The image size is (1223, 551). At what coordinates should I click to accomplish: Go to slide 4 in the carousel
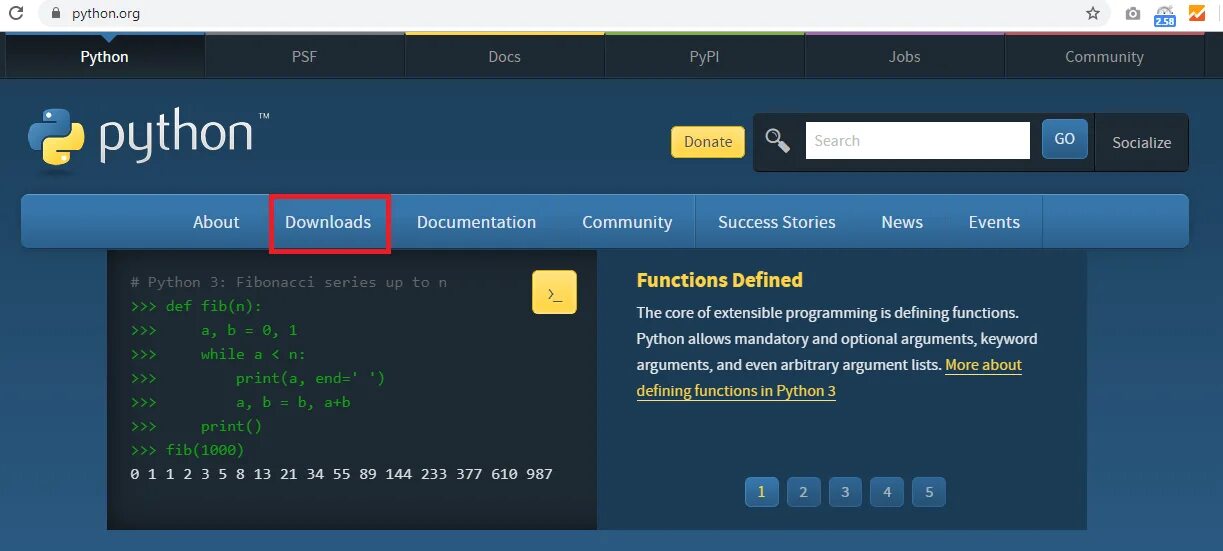pos(887,491)
